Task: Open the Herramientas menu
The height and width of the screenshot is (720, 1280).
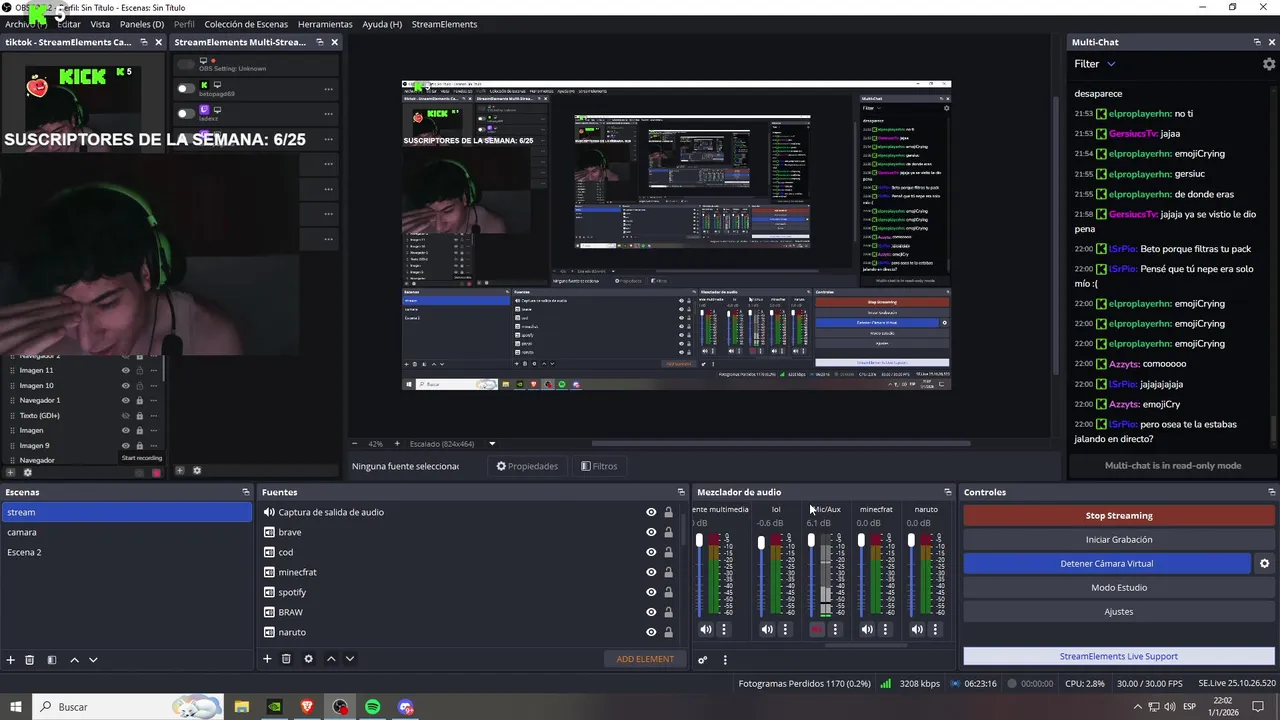Action: pos(325,24)
